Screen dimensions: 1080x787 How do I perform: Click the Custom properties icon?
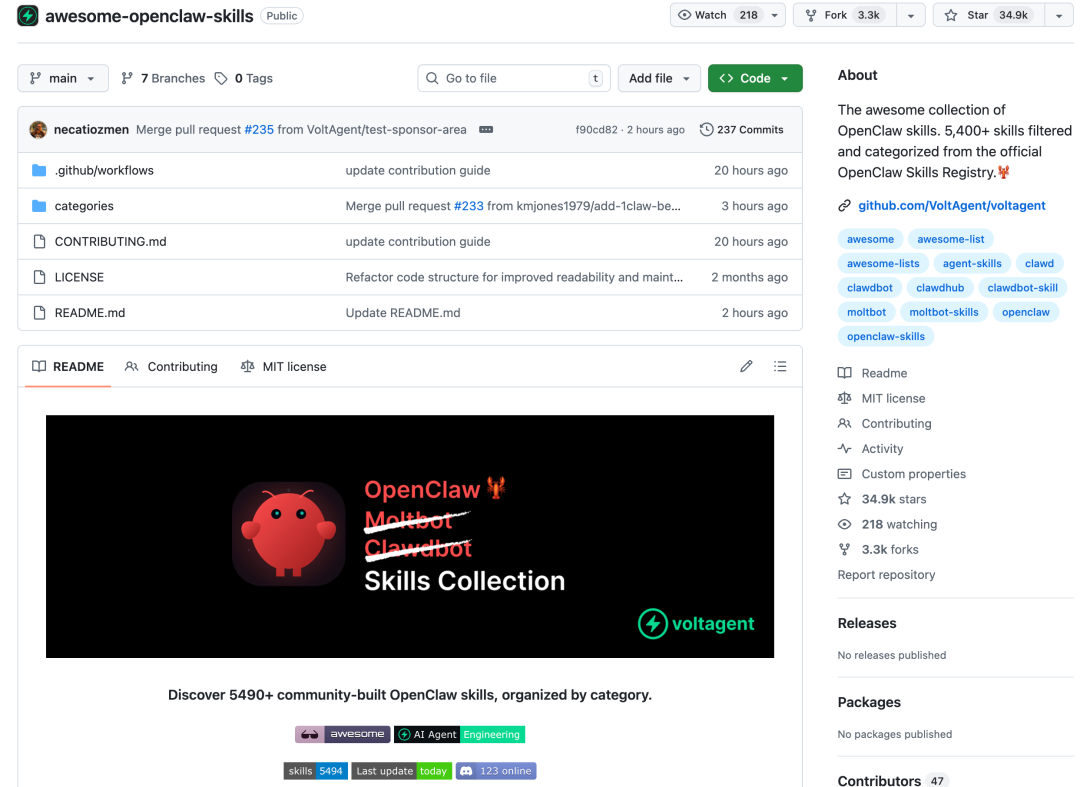tap(844, 474)
